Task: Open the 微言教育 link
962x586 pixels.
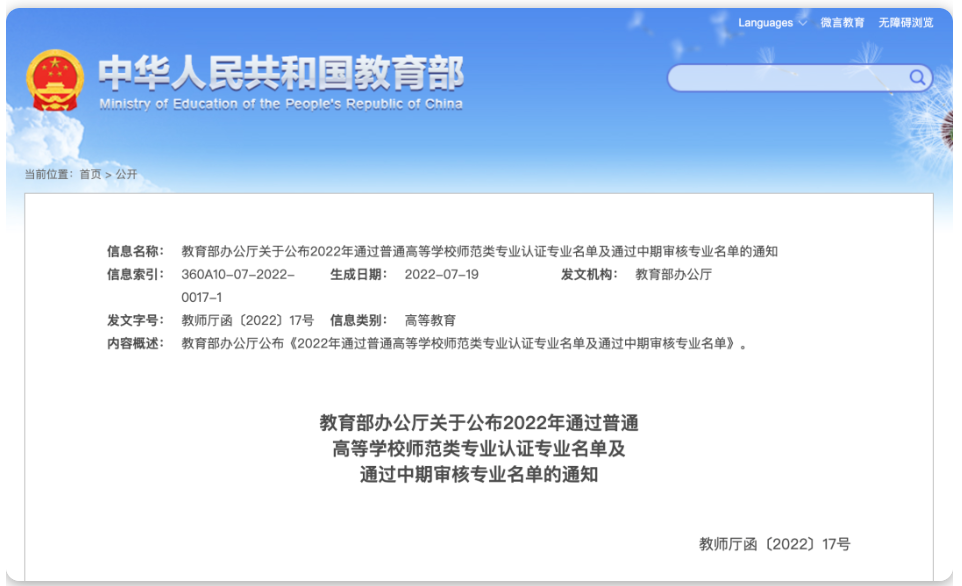Action: [842, 23]
